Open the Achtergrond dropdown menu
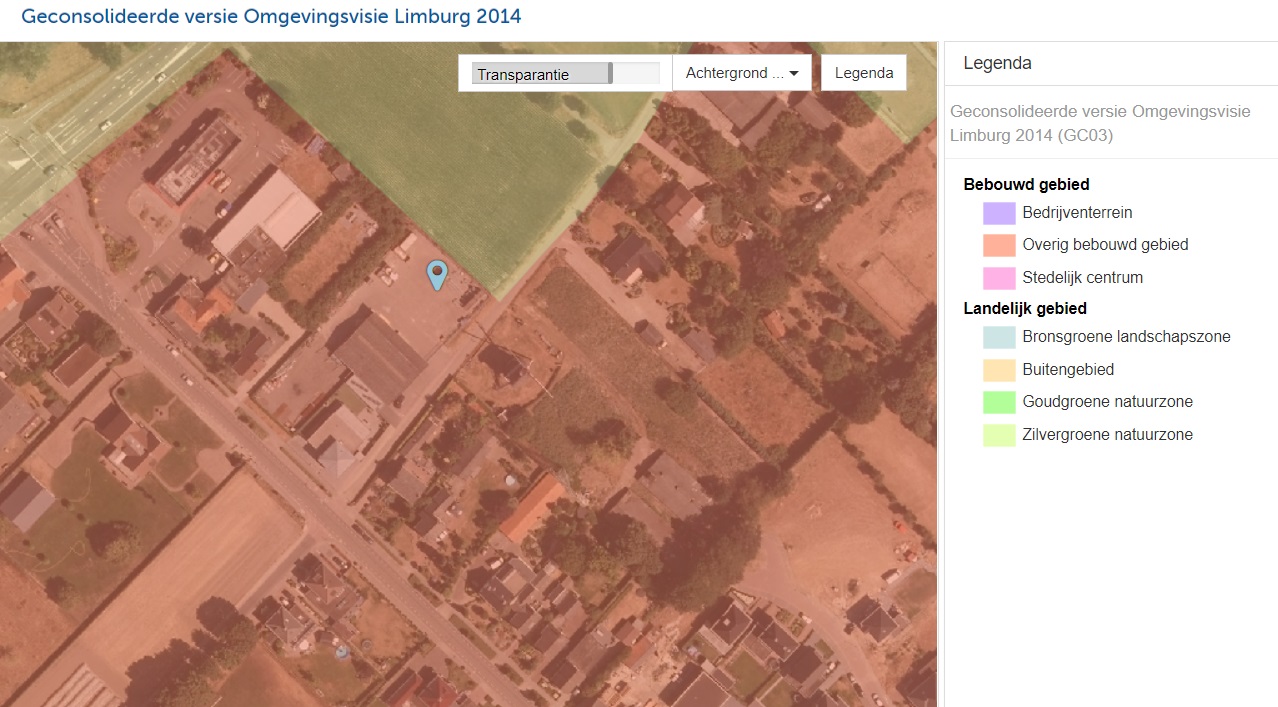This screenshot has height=707, width=1278. pyautogui.click(x=742, y=73)
